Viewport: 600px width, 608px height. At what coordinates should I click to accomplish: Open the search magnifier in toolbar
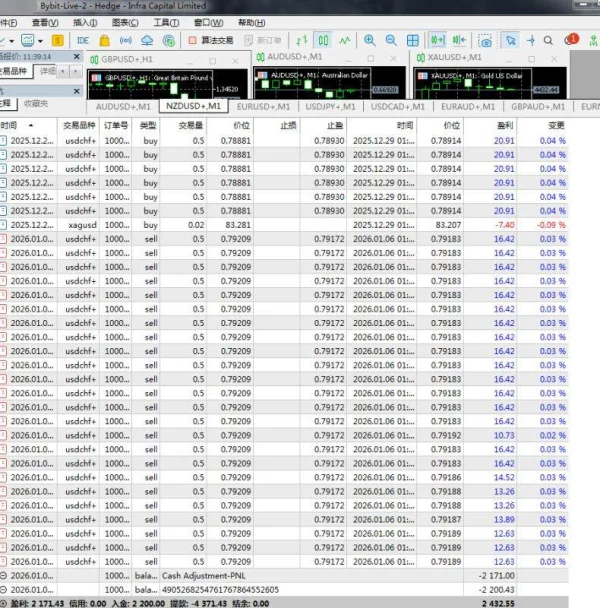coord(548,40)
